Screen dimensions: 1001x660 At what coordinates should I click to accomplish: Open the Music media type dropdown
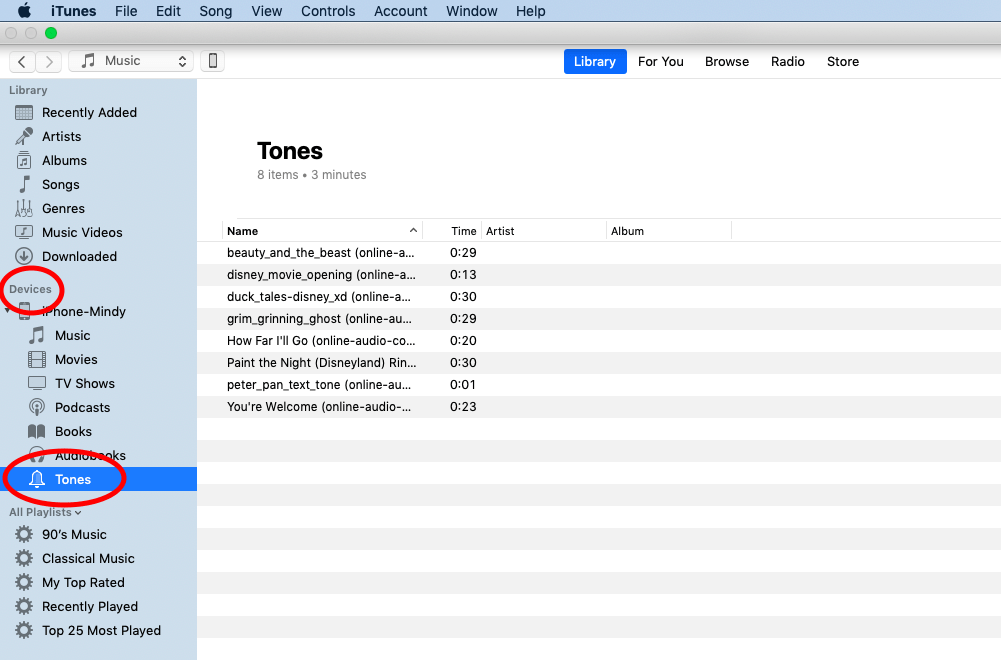(131, 61)
